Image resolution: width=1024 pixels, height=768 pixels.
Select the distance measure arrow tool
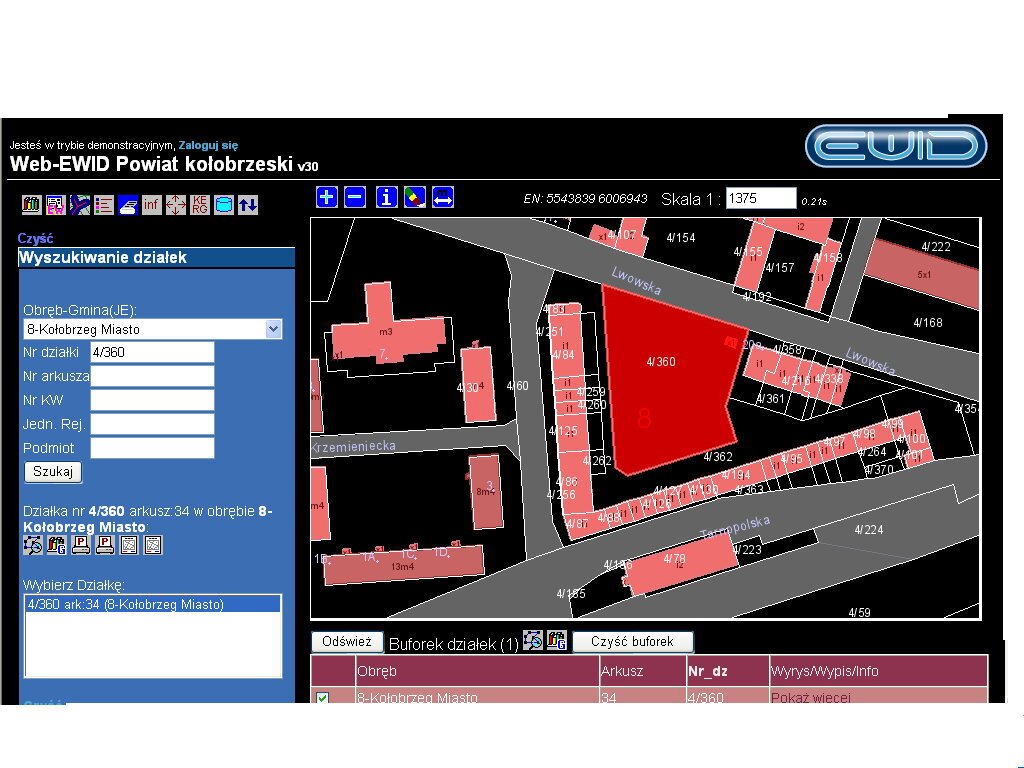[443, 197]
